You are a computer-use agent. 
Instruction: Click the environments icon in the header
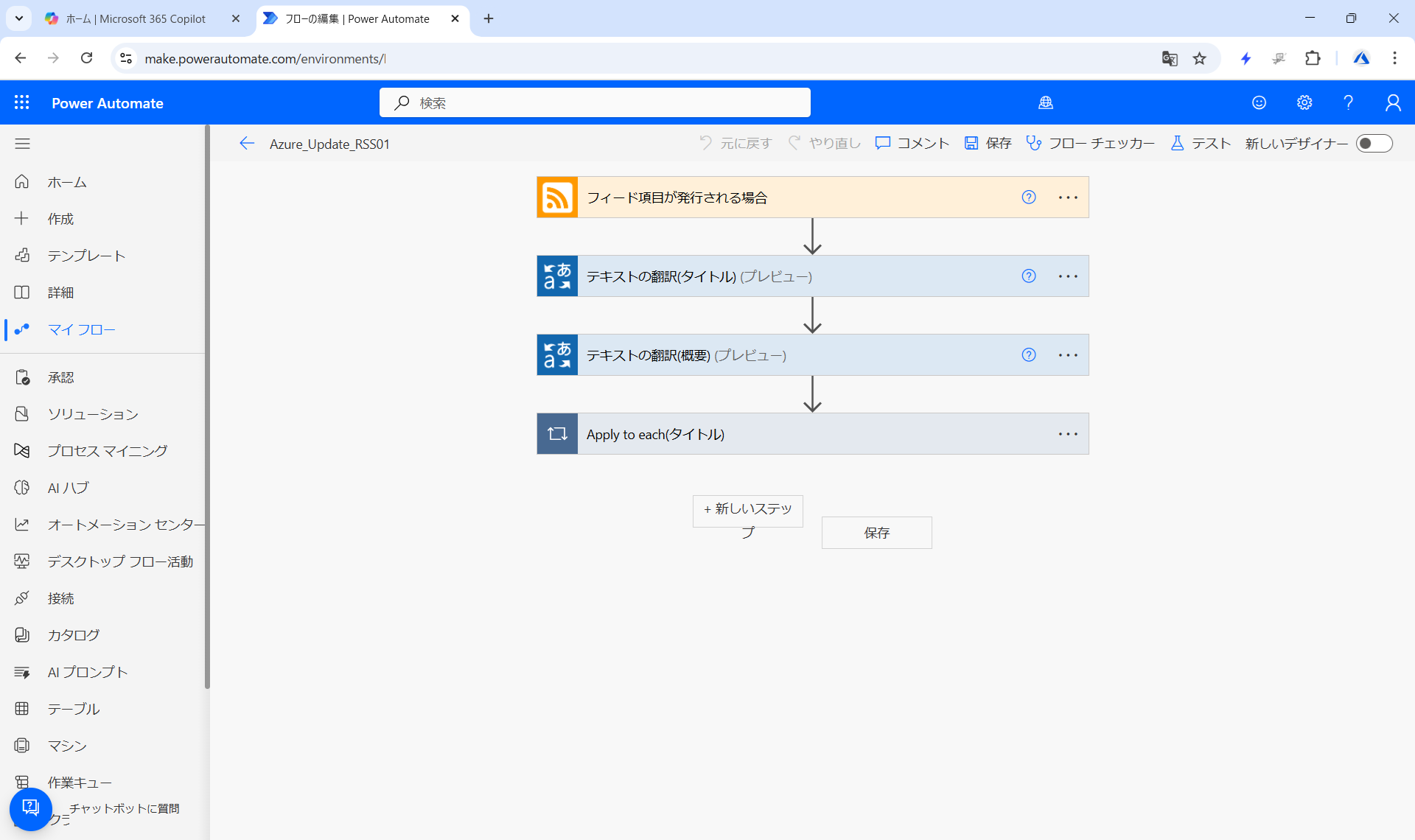tap(1045, 102)
